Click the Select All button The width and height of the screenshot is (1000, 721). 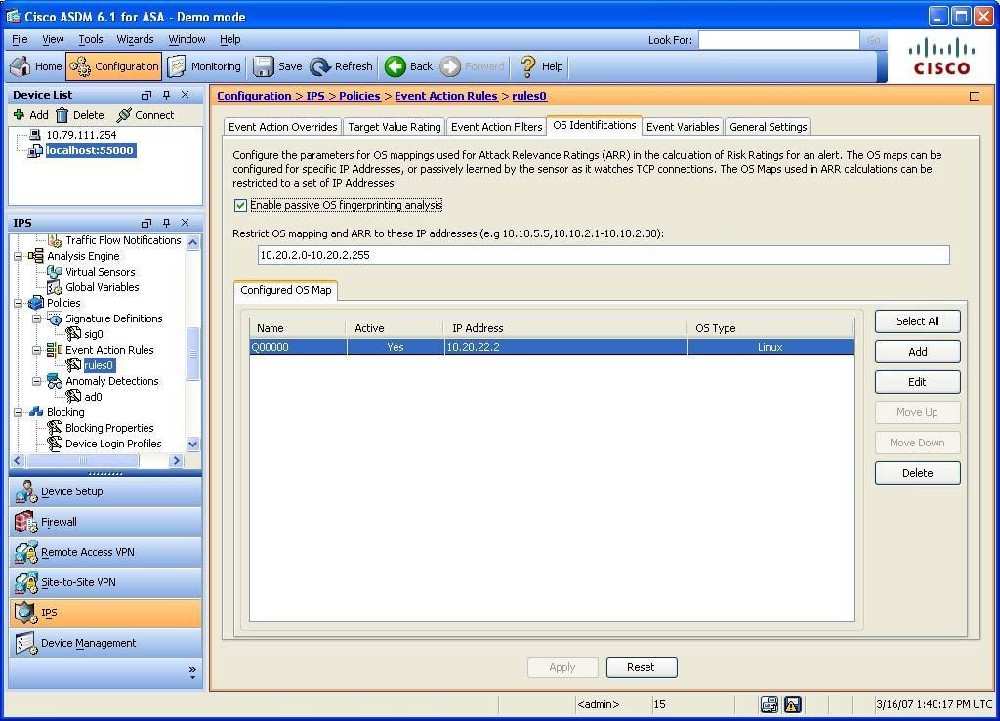[917, 321]
